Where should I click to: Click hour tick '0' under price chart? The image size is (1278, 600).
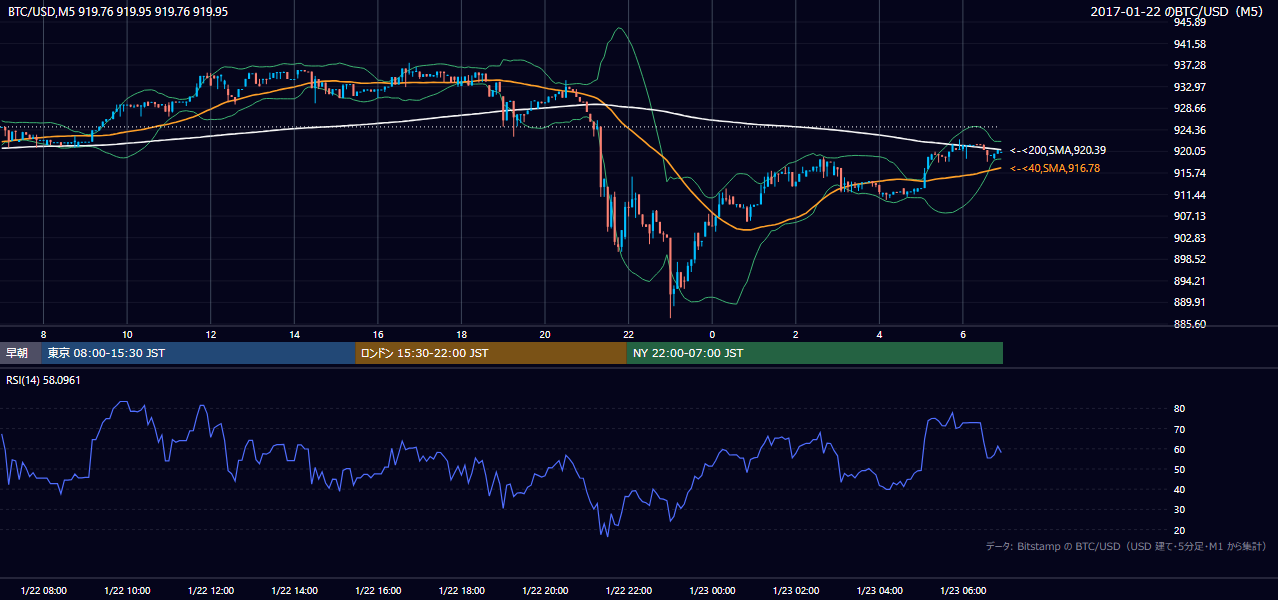point(711,334)
